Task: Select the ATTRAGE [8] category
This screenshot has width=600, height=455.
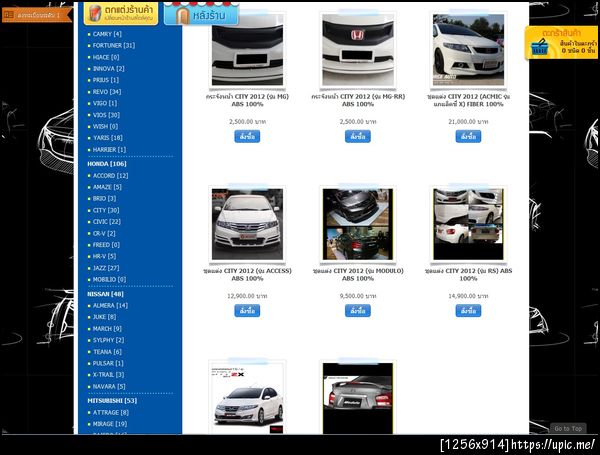Action: (x=111, y=413)
